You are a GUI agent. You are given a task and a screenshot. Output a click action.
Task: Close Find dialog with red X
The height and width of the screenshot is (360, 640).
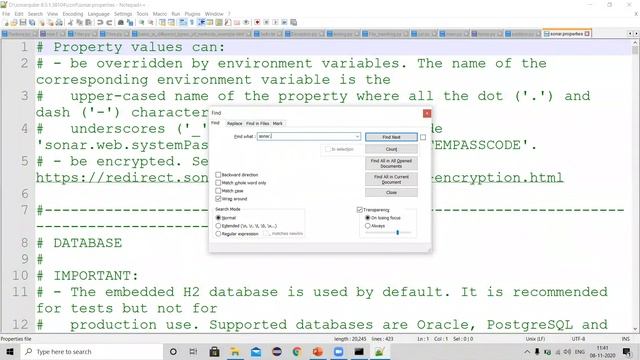pos(427,113)
